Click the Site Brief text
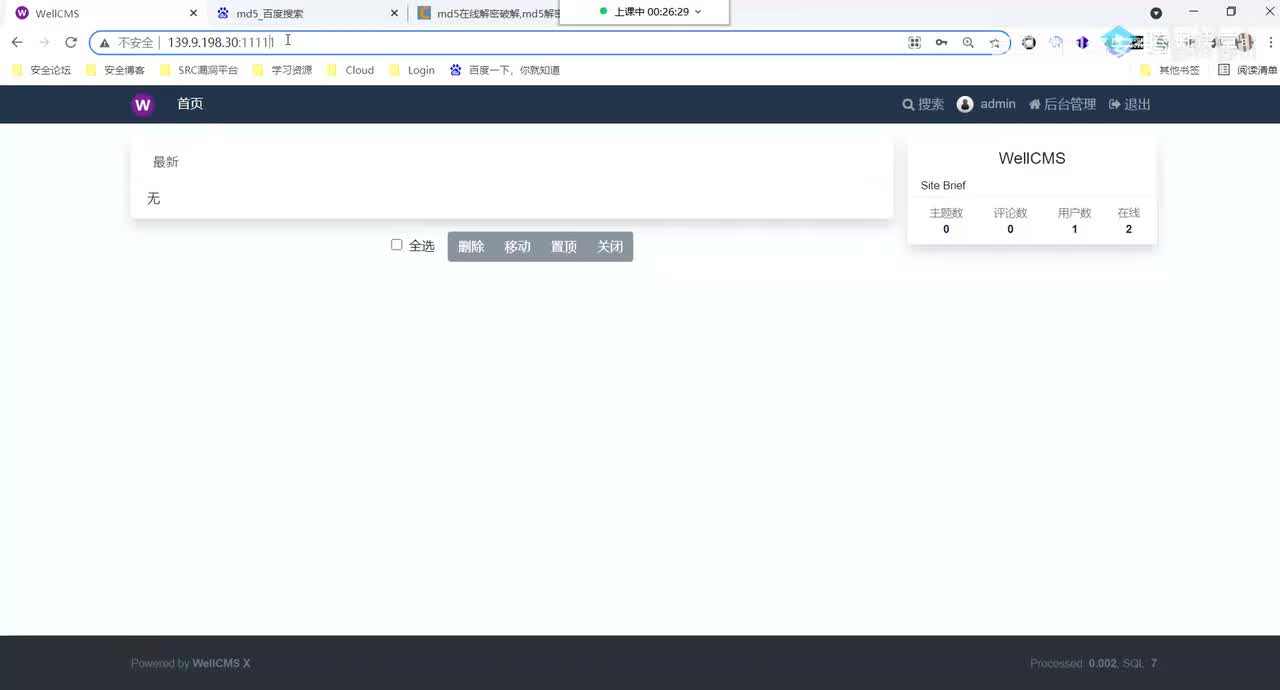This screenshot has width=1280, height=690. point(943,186)
